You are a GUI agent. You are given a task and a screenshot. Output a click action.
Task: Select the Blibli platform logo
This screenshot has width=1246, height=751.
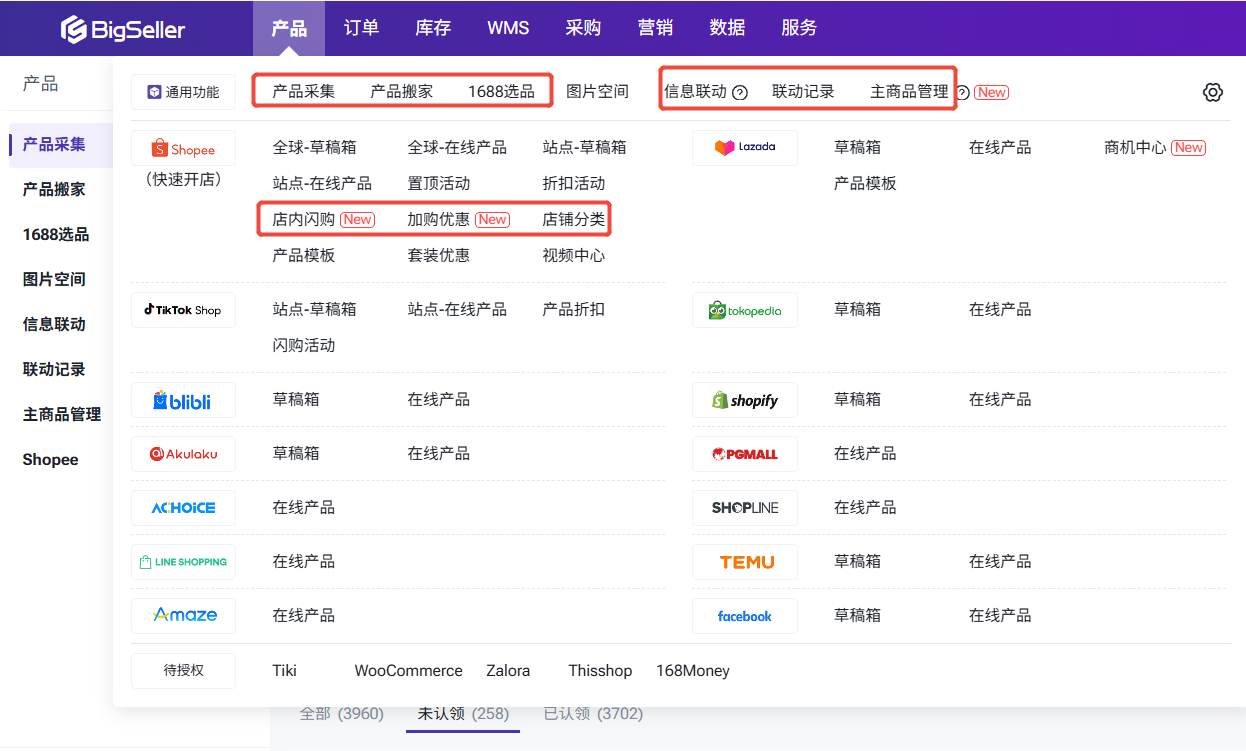pyautogui.click(x=183, y=400)
